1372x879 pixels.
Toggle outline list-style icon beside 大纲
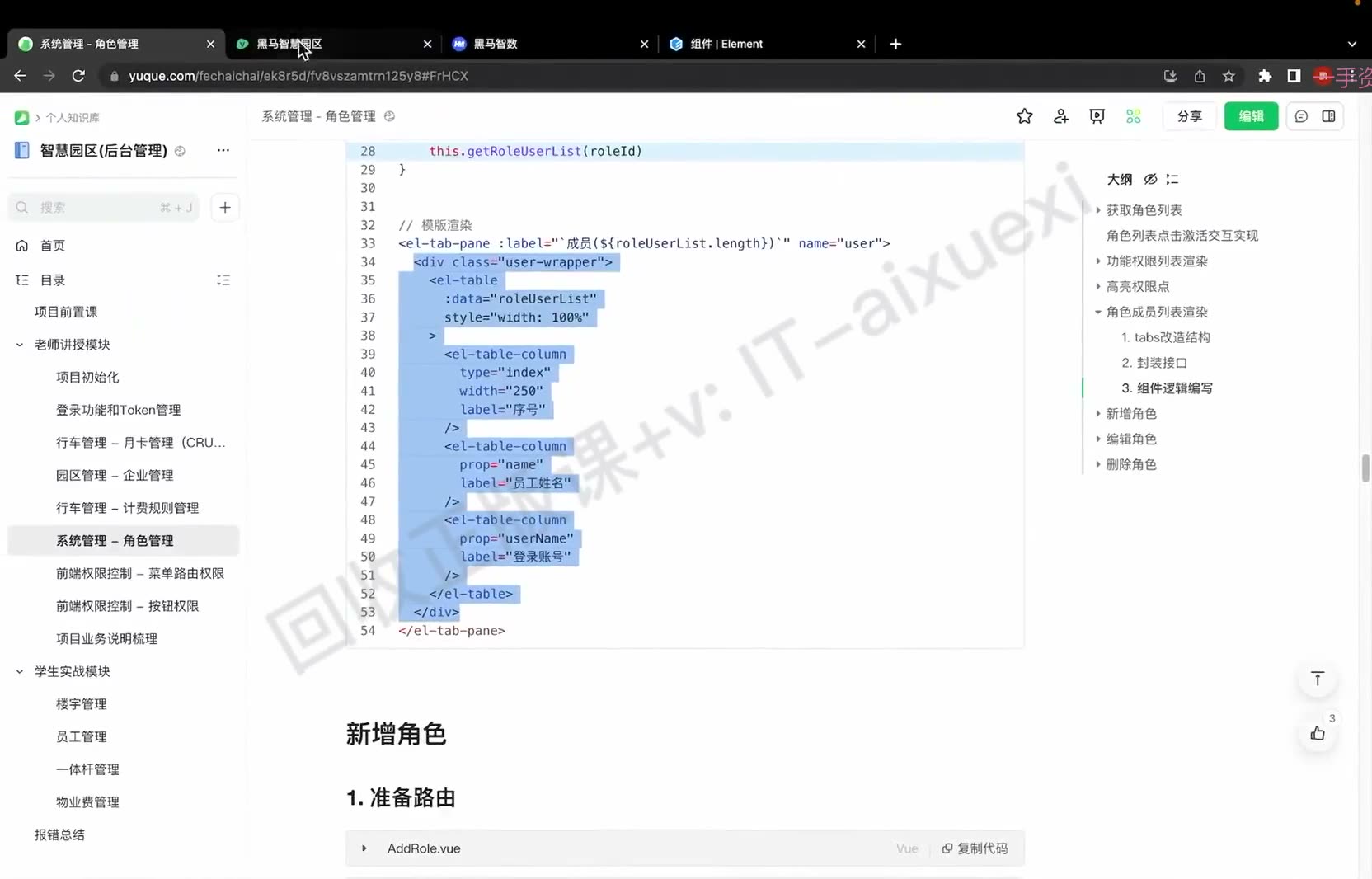pos(1172,179)
